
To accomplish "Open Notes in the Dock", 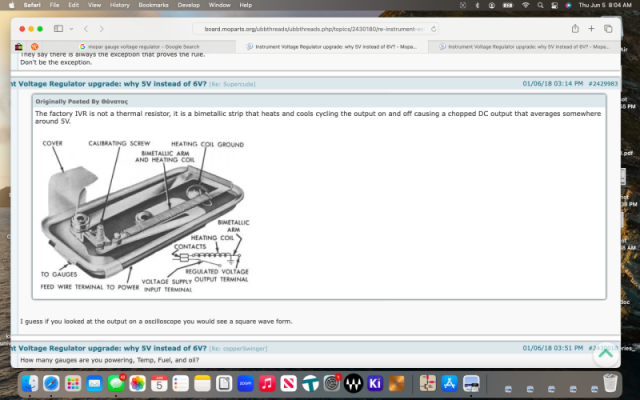I will pyautogui.click(x=202, y=384).
